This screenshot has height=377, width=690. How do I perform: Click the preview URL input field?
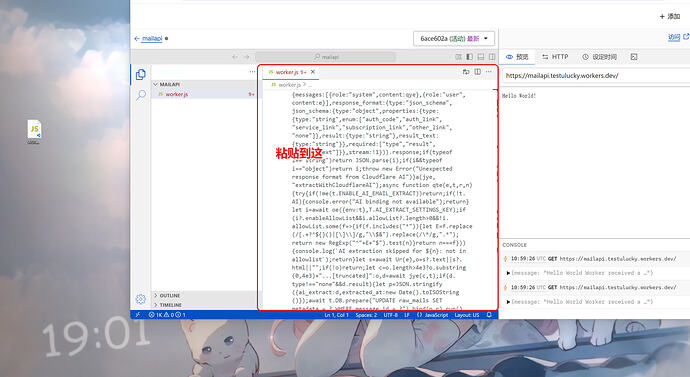point(596,76)
